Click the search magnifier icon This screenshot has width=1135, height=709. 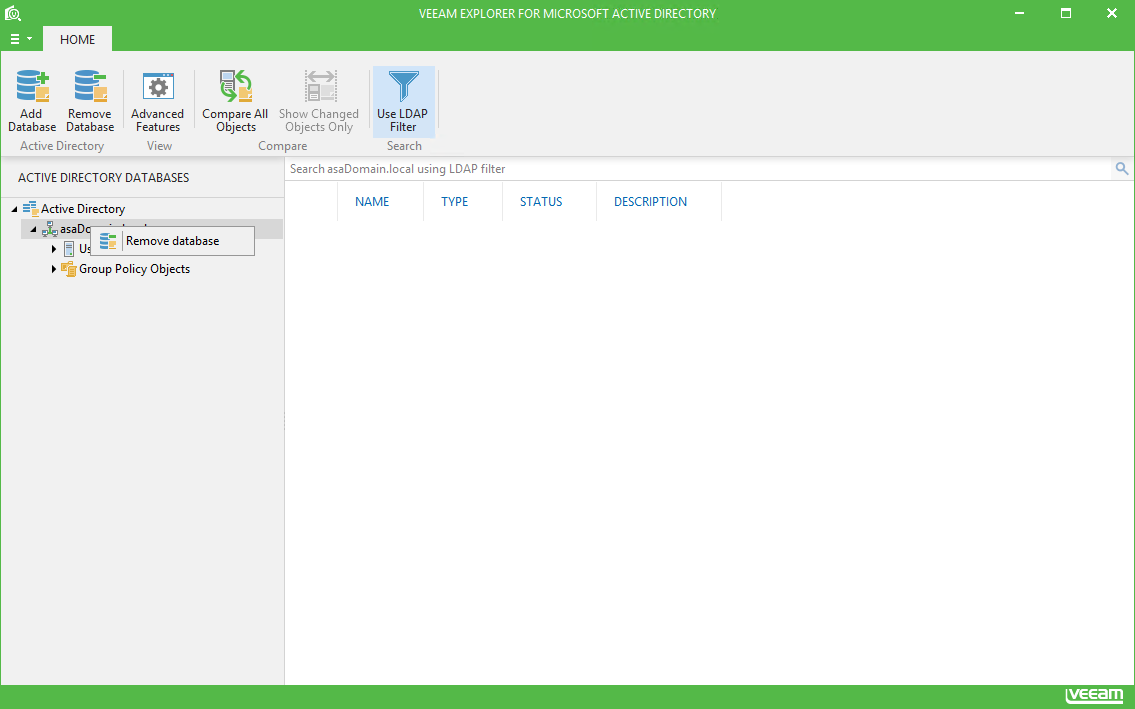coord(1122,169)
